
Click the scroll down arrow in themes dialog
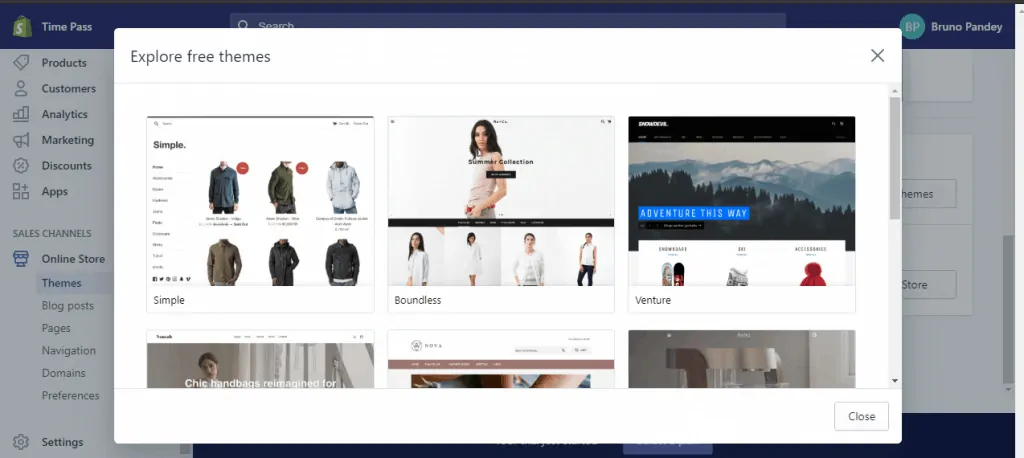coord(894,381)
